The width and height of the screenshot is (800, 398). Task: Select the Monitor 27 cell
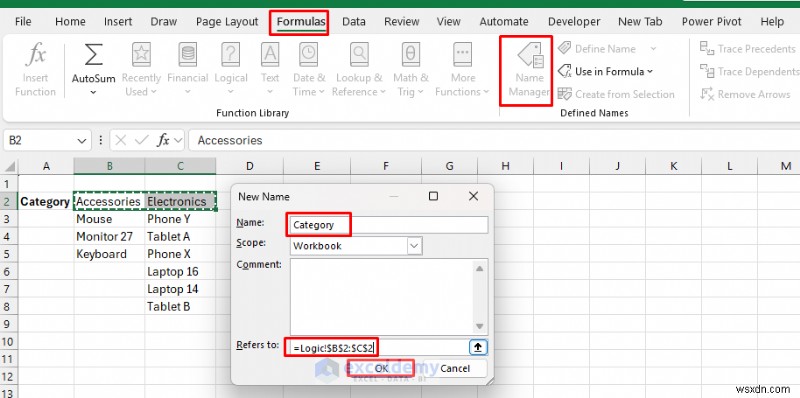(109, 237)
